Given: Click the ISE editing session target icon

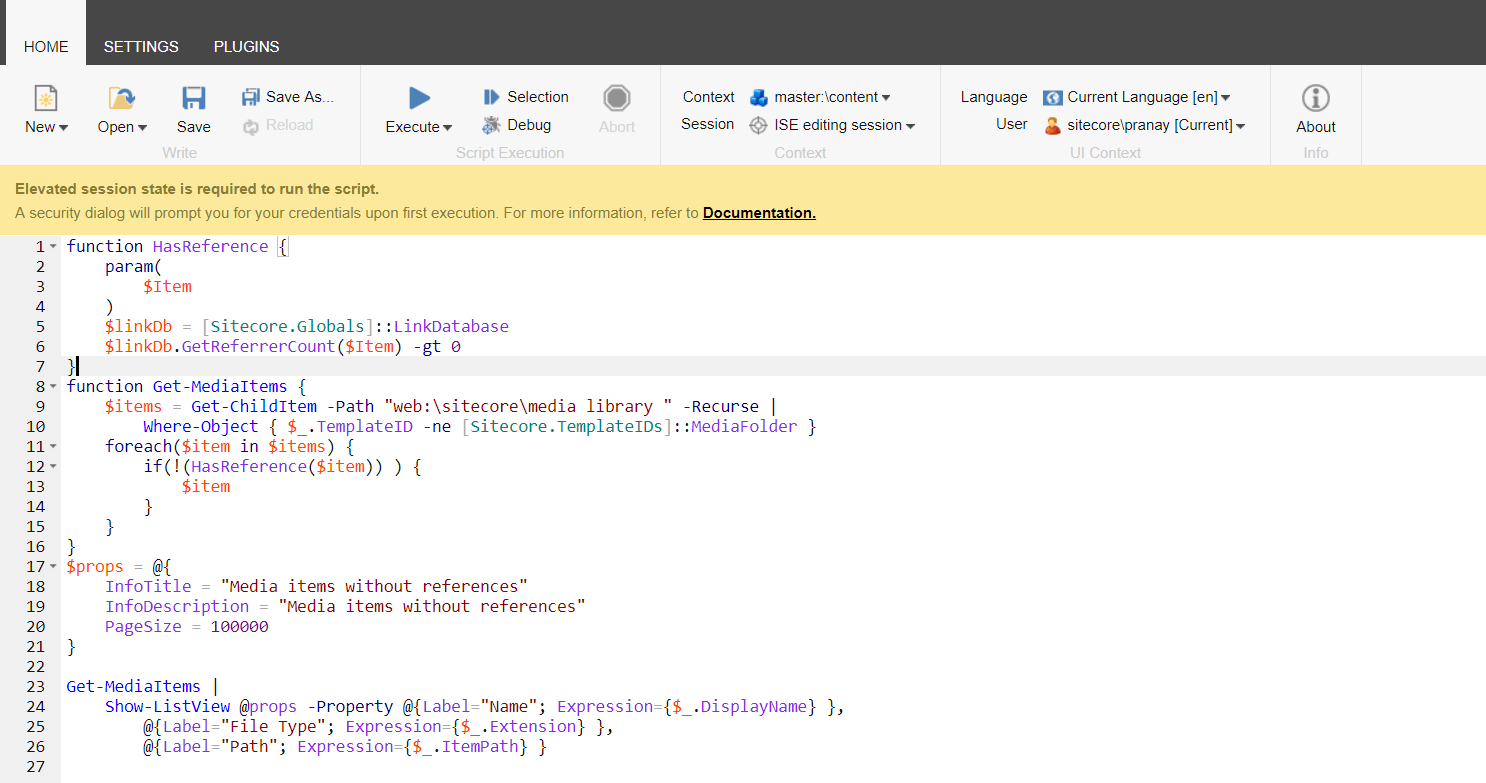Looking at the screenshot, I should click(758, 125).
